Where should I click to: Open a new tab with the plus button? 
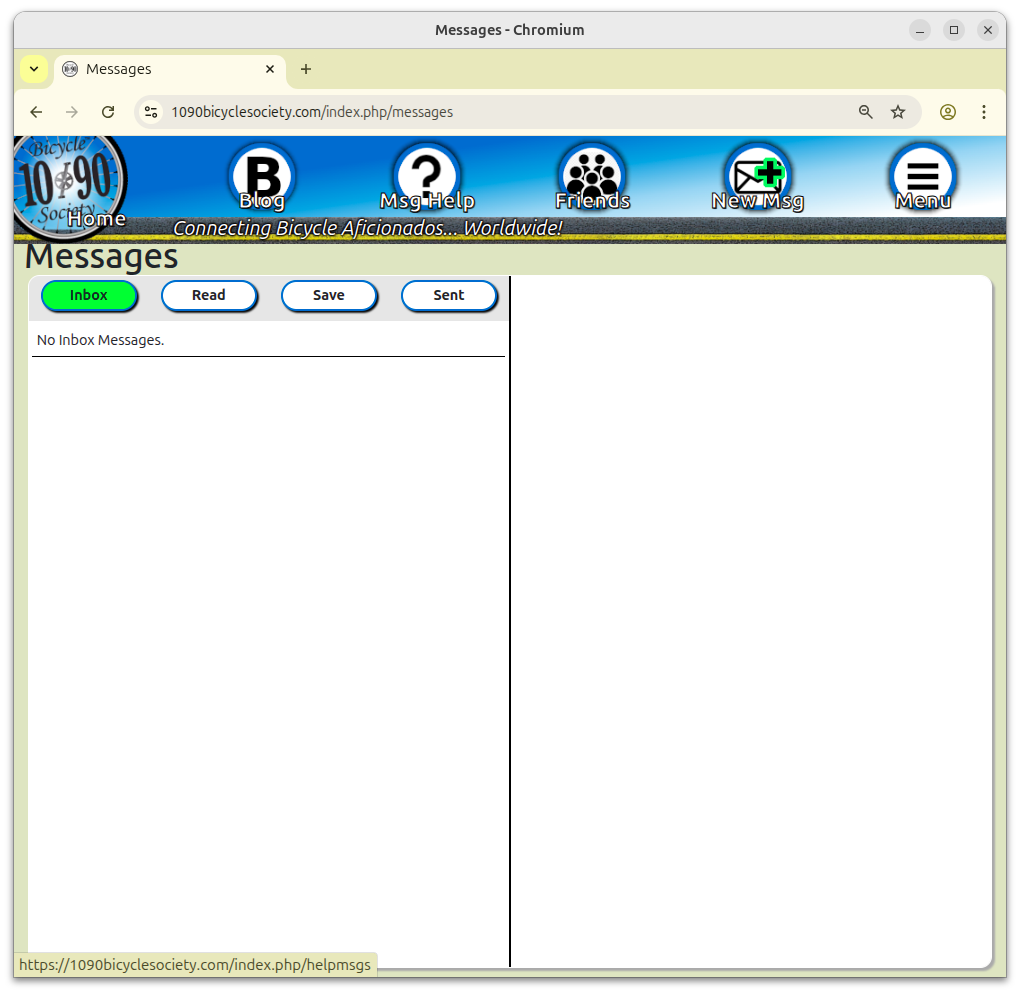306,69
